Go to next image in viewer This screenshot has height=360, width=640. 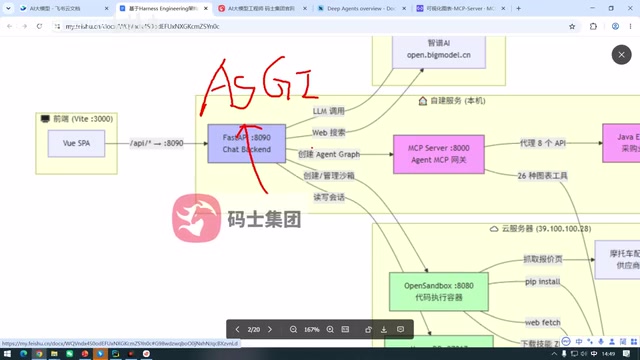tap(270, 329)
